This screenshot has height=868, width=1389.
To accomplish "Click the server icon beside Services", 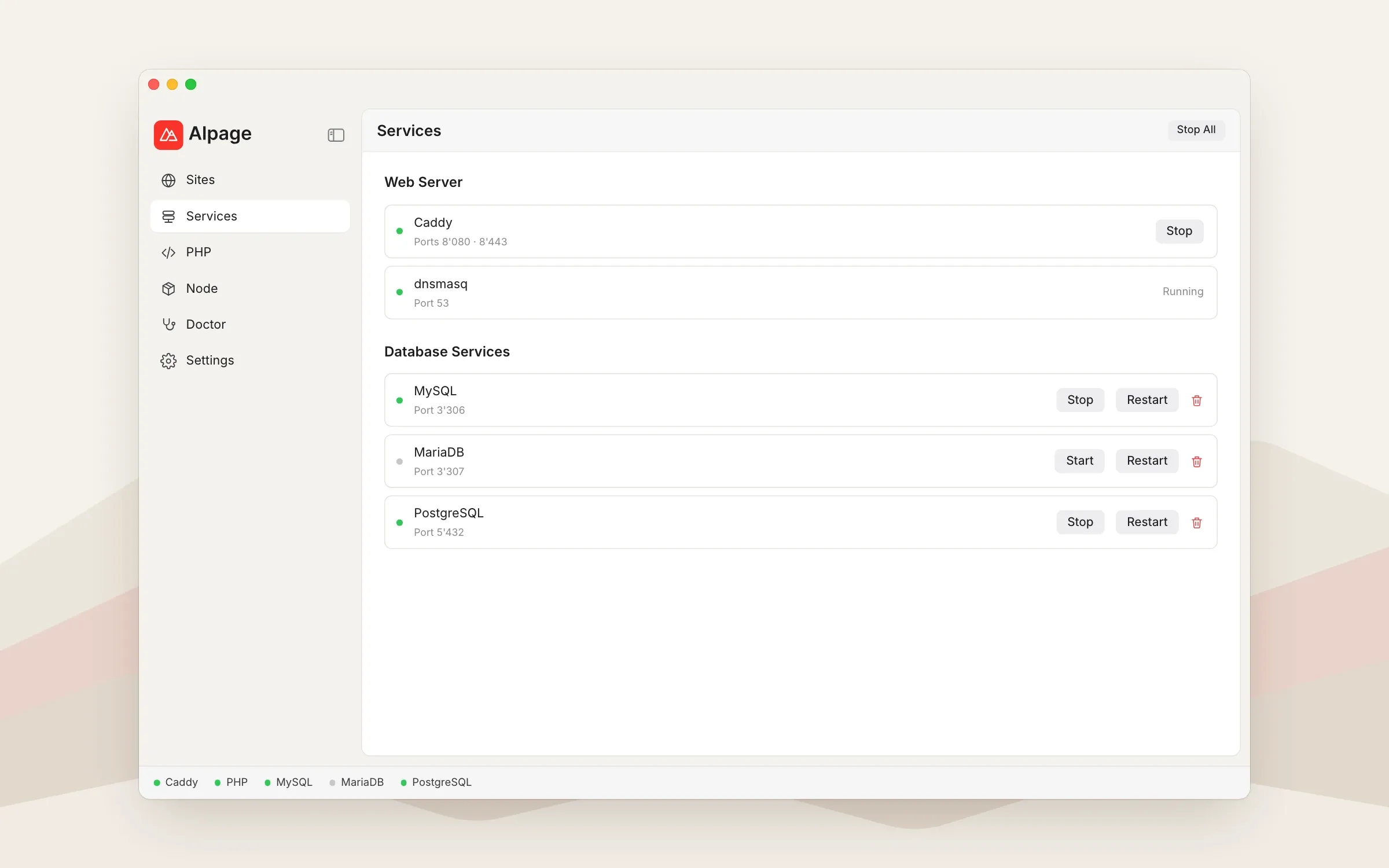I will click(168, 216).
